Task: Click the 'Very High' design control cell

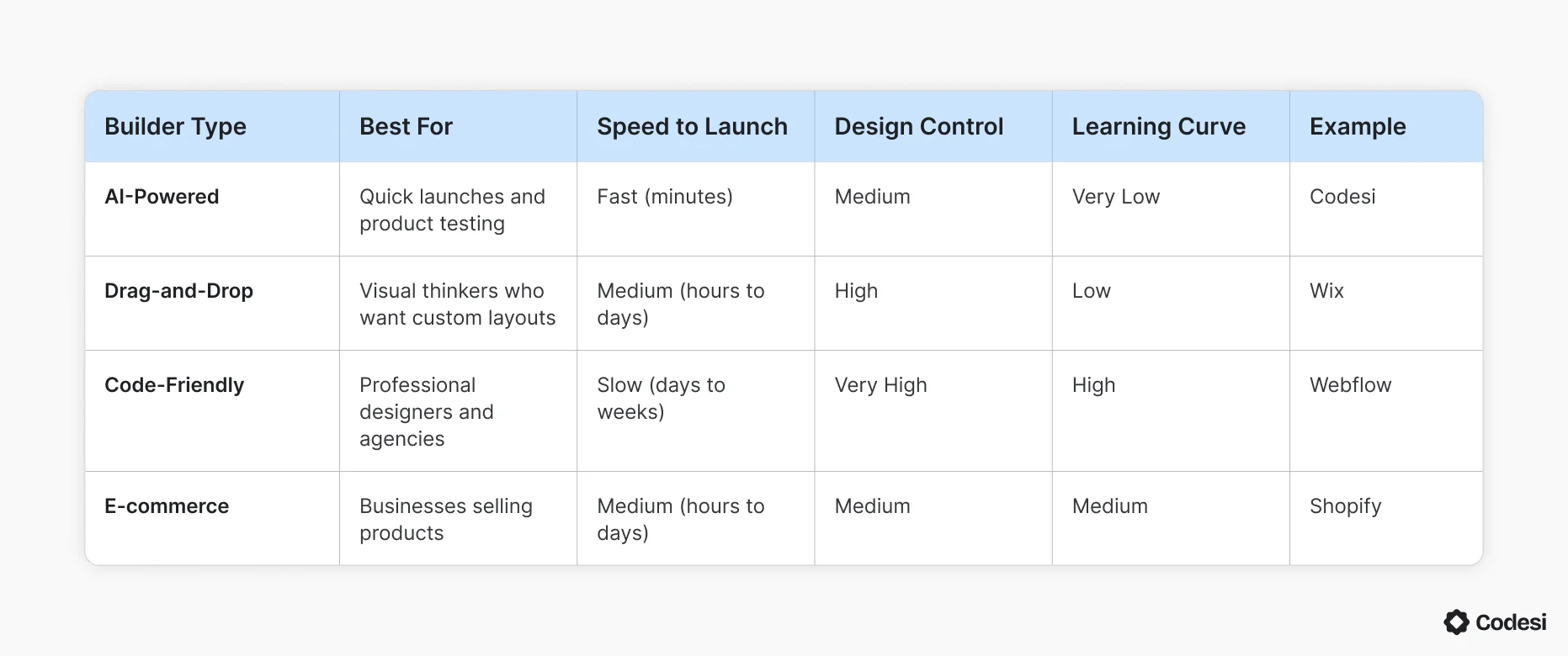Action: click(880, 385)
